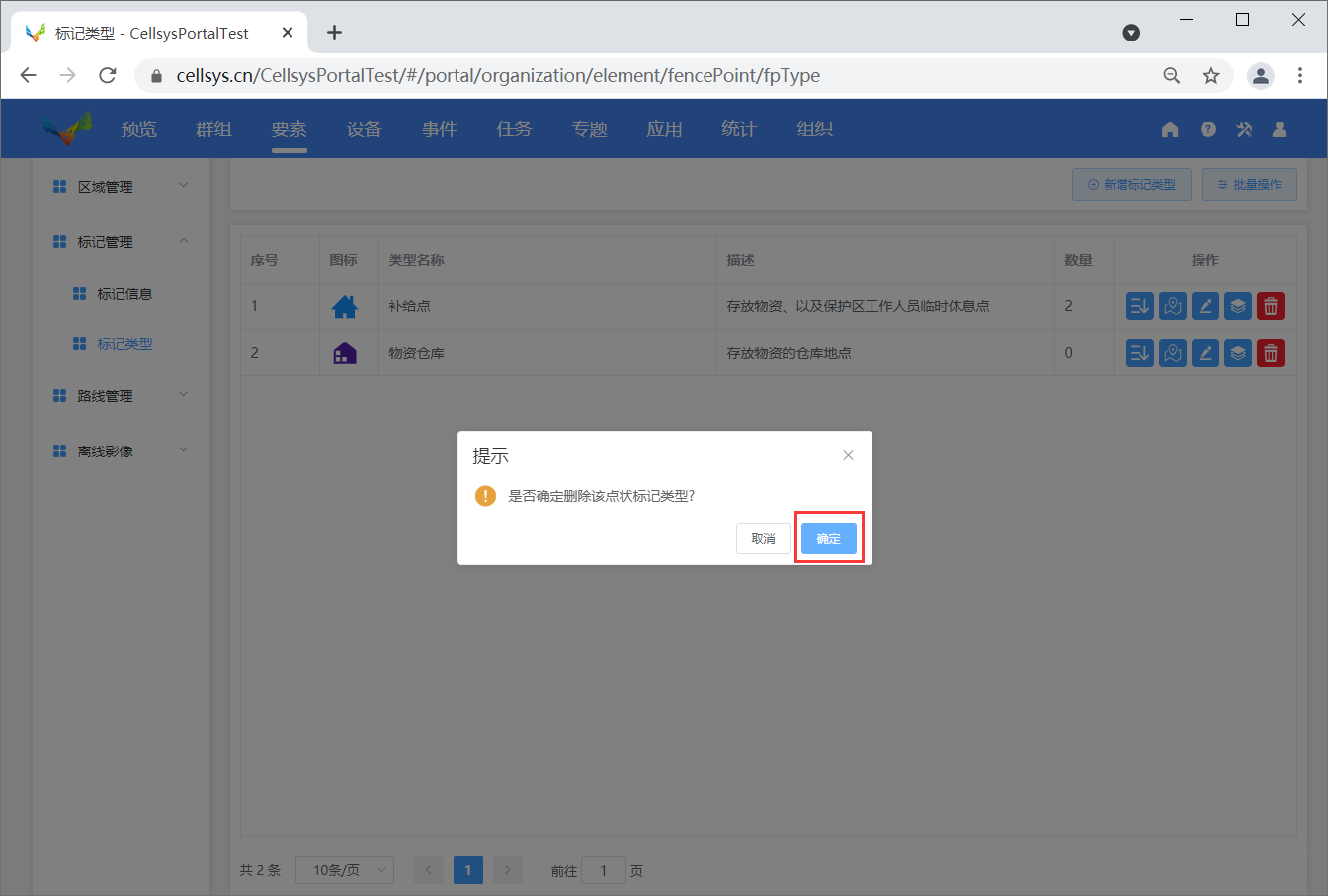Open the user account icon in header
Image resolution: width=1328 pixels, height=896 pixels.
[x=1280, y=129]
